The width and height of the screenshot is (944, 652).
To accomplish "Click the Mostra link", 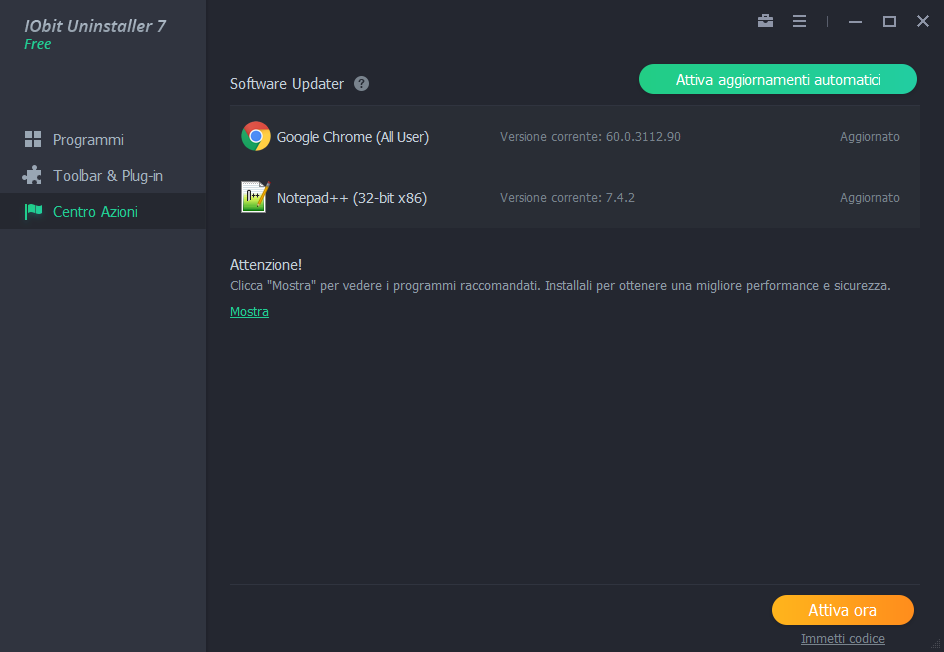I will (249, 312).
